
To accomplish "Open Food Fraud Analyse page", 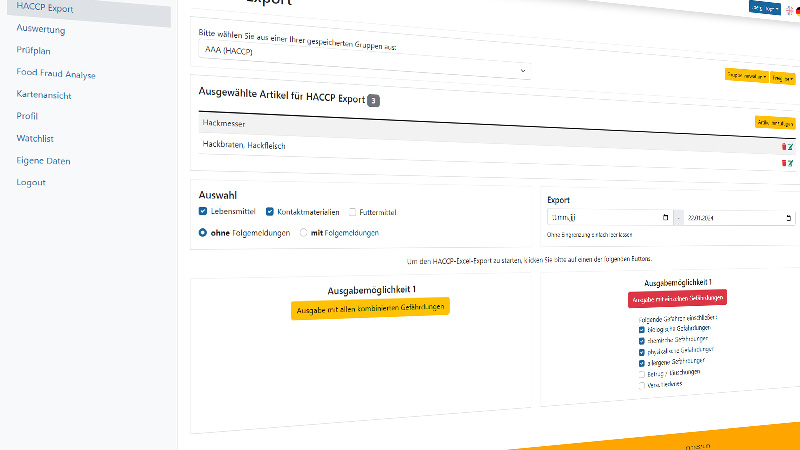I will [56, 73].
